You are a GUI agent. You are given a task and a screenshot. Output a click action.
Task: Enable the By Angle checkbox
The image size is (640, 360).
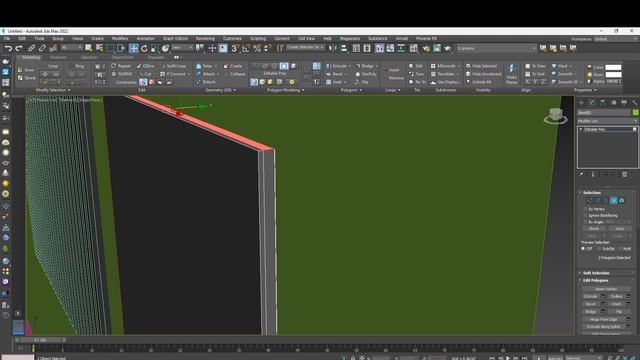[x=585, y=222]
